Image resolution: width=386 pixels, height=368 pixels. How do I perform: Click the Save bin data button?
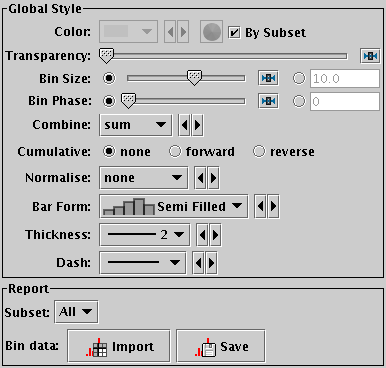(221, 346)
